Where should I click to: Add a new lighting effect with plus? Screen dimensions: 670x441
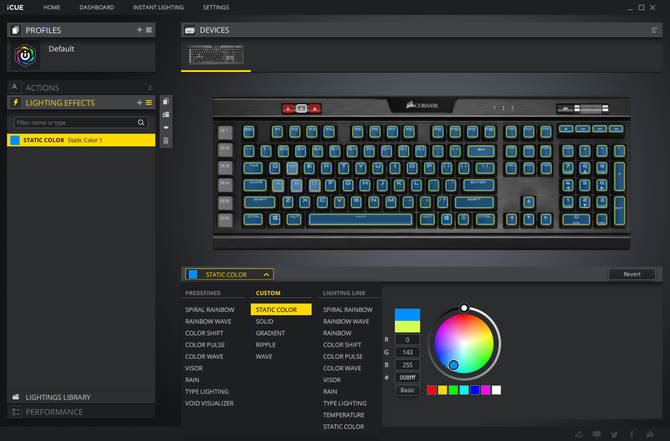click(139, 103)
